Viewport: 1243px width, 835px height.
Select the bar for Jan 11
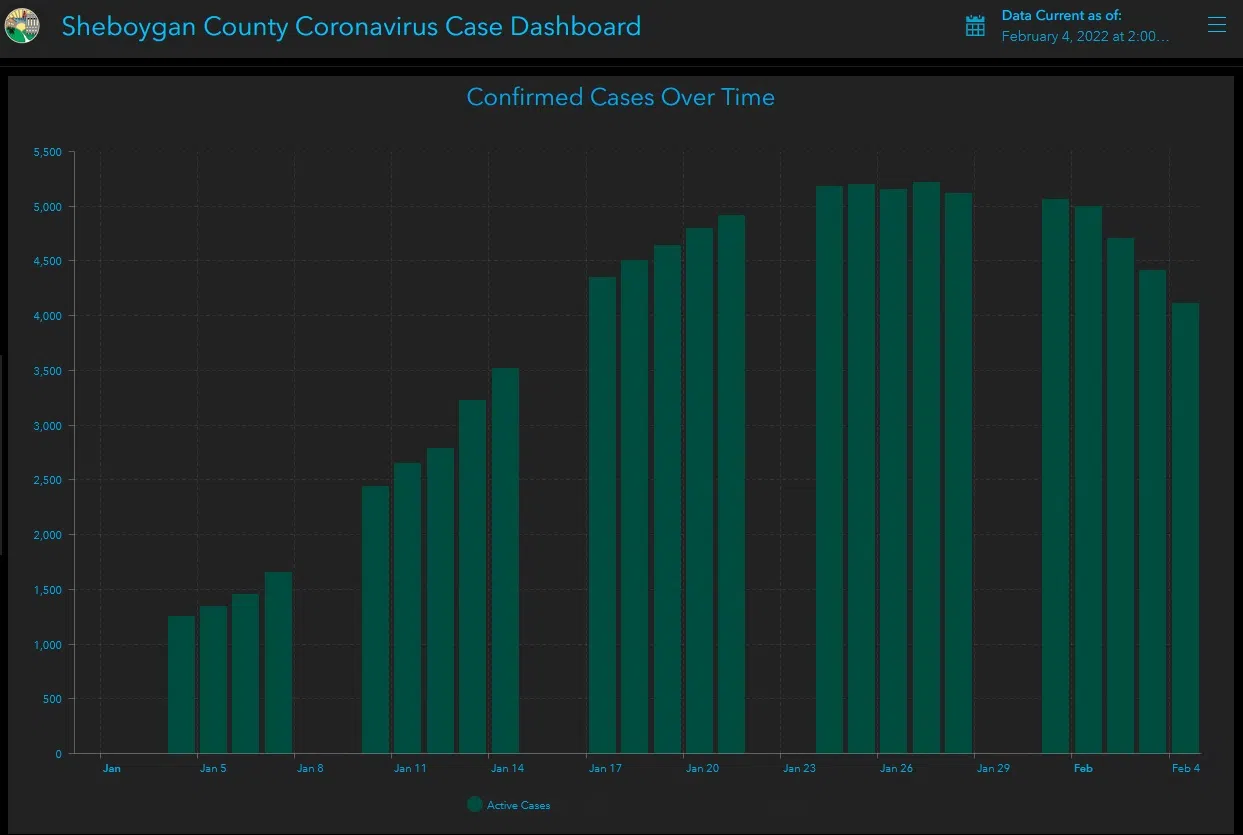(407, 608)
